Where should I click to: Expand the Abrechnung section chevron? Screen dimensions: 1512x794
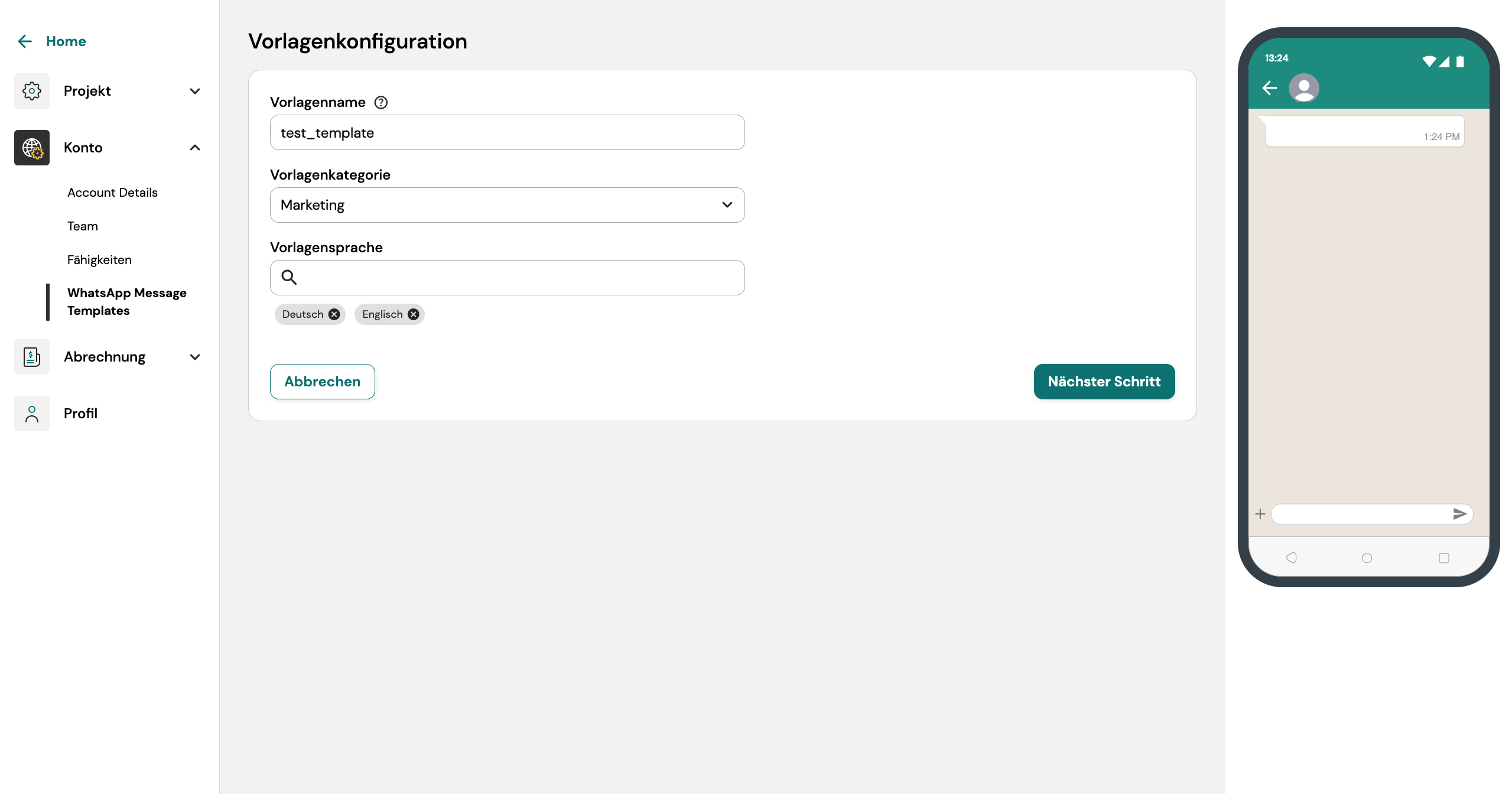(195, 356)
